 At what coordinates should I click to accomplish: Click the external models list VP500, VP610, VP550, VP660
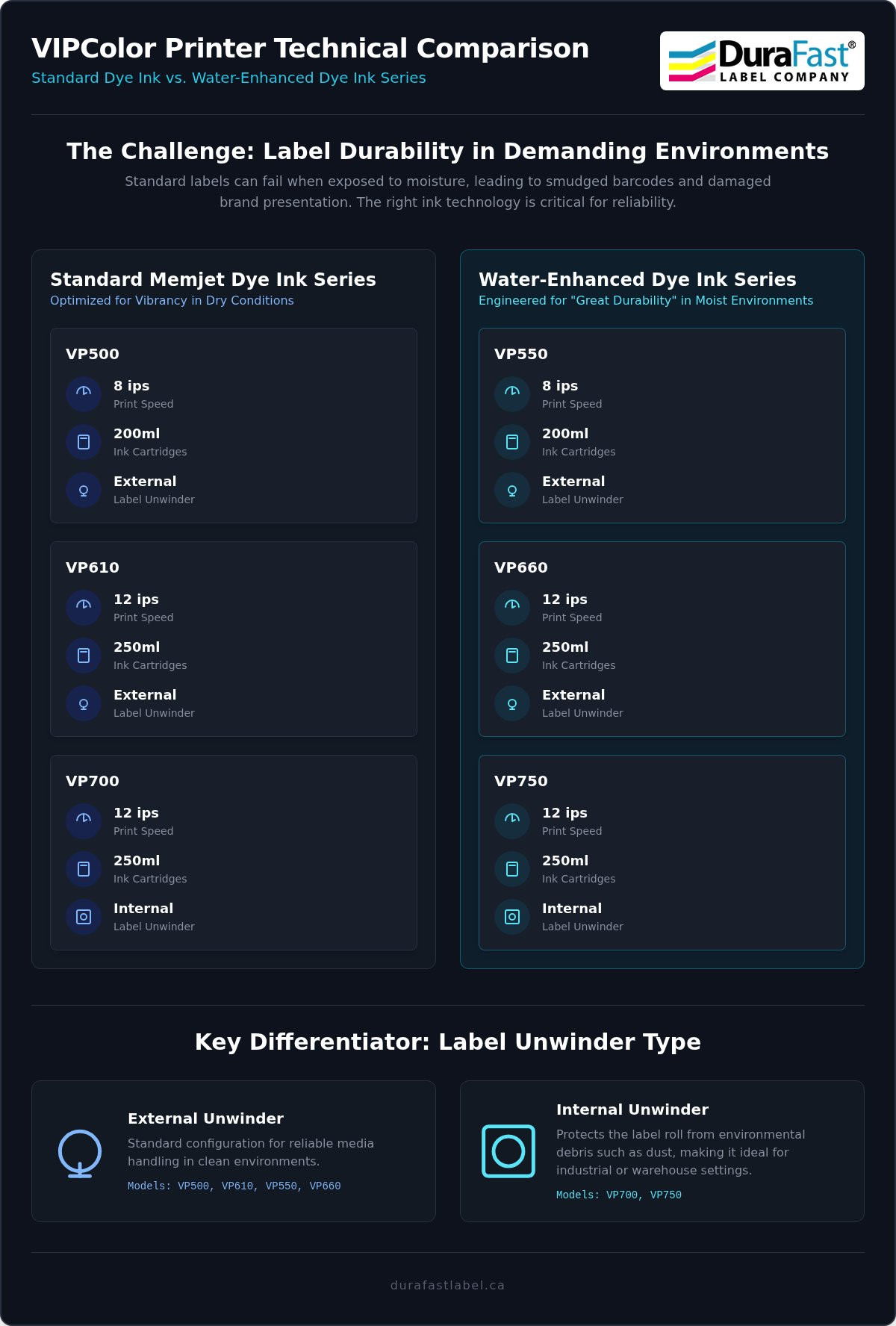pos(234,1186)
